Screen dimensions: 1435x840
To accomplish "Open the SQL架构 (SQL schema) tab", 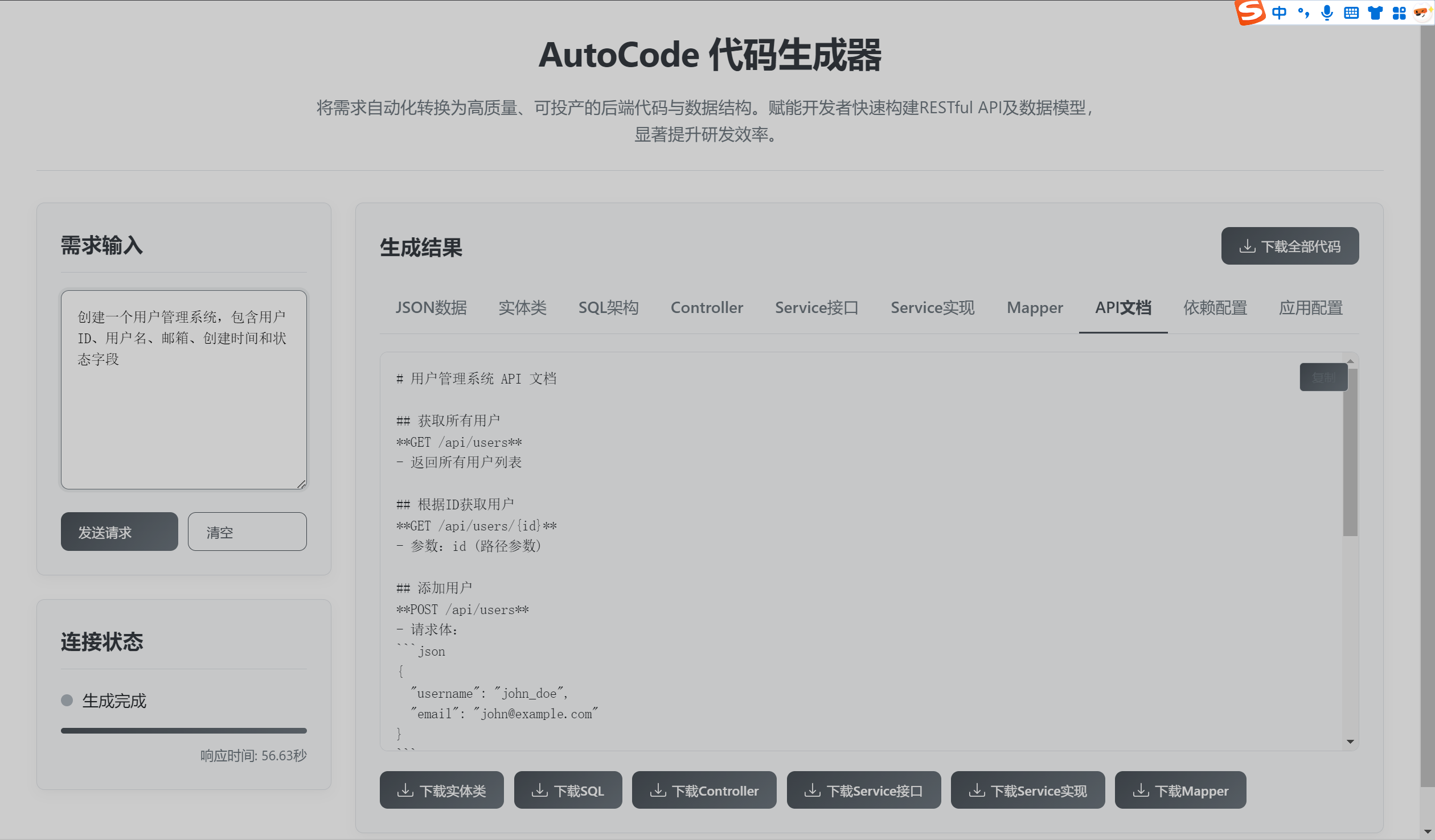I will click(608, 308).
